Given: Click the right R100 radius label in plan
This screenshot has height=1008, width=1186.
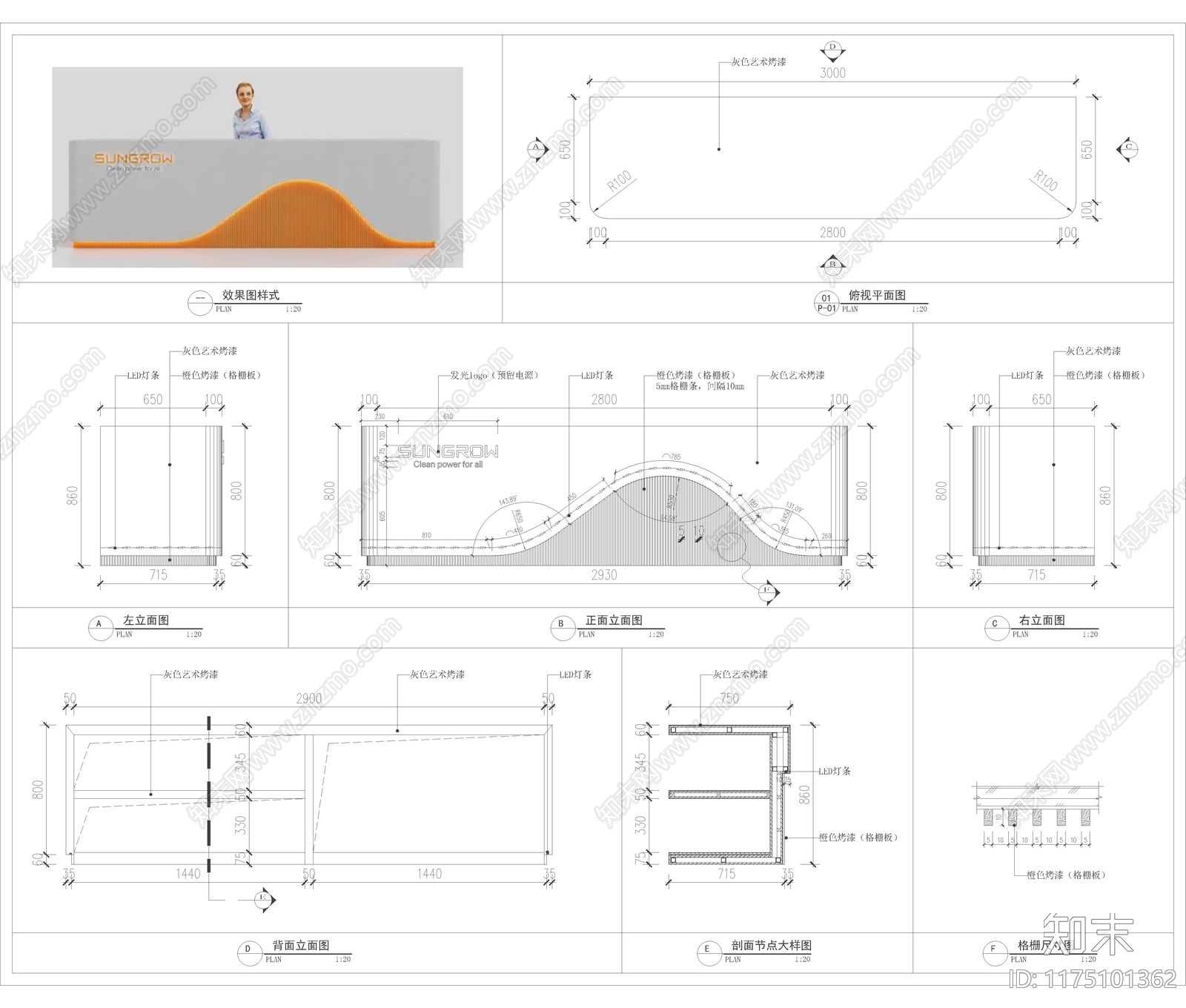Looking at the screenshot, I should [x=1046, y=181].
